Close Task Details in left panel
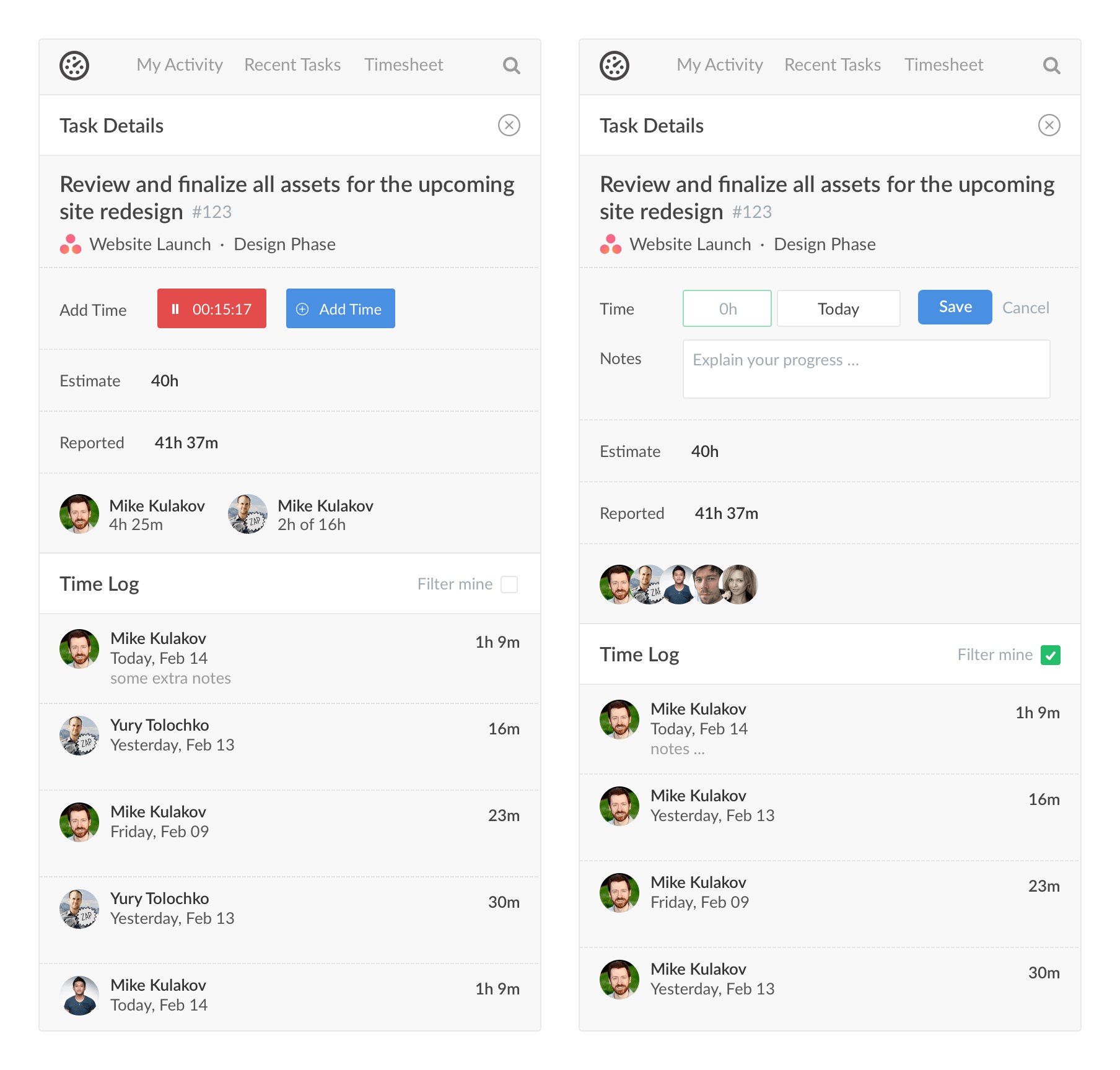 click(509, 125)
